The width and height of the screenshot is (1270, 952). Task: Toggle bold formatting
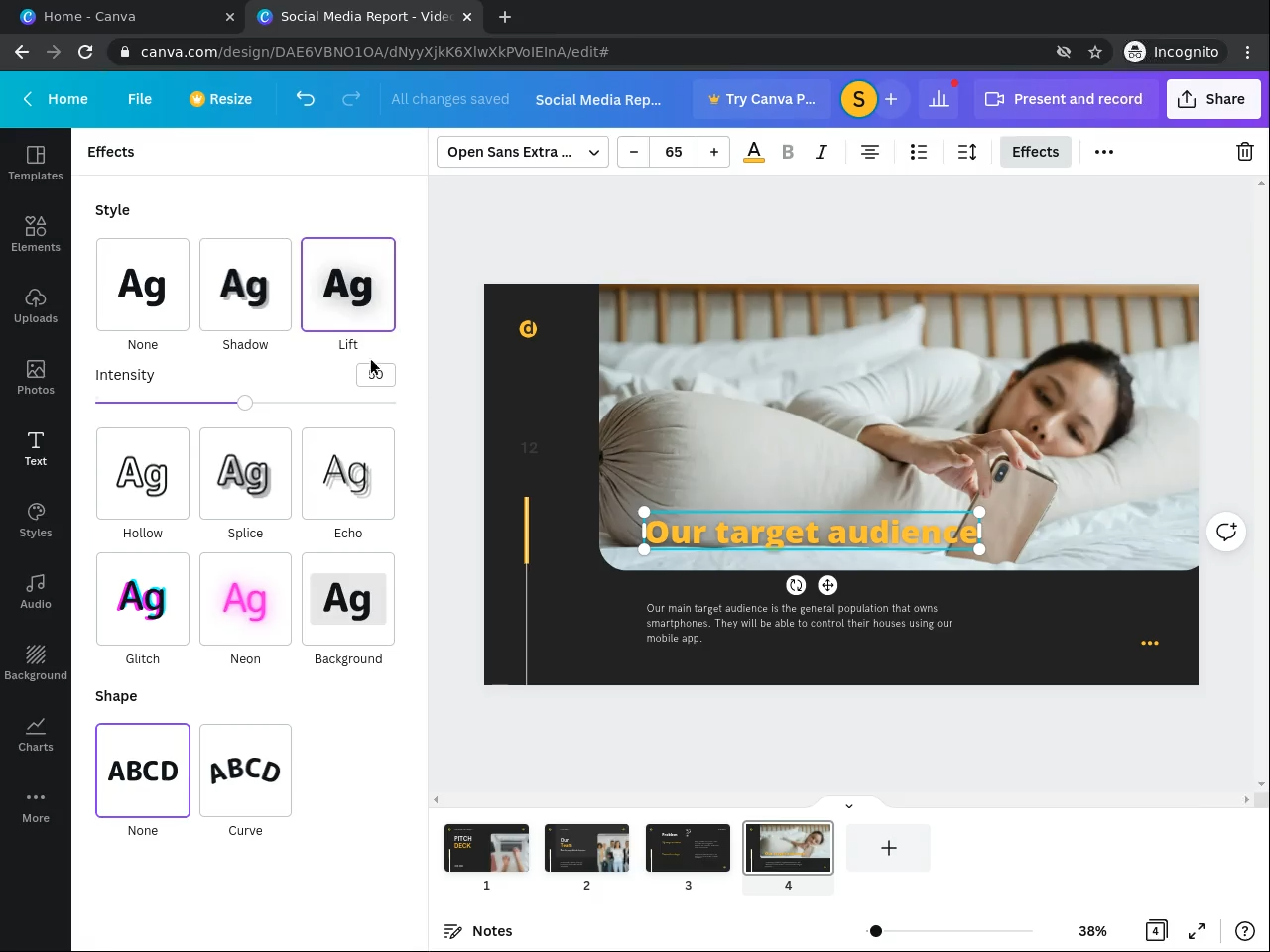click(x=788, y=152)
